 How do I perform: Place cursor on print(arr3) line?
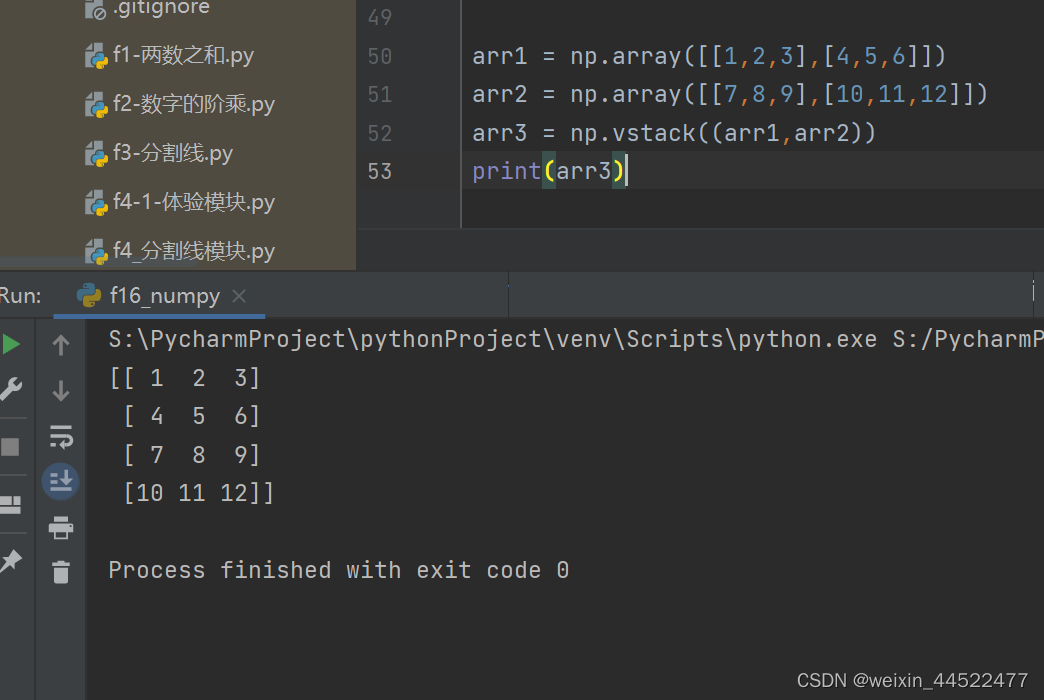click(x=549, y=171)
